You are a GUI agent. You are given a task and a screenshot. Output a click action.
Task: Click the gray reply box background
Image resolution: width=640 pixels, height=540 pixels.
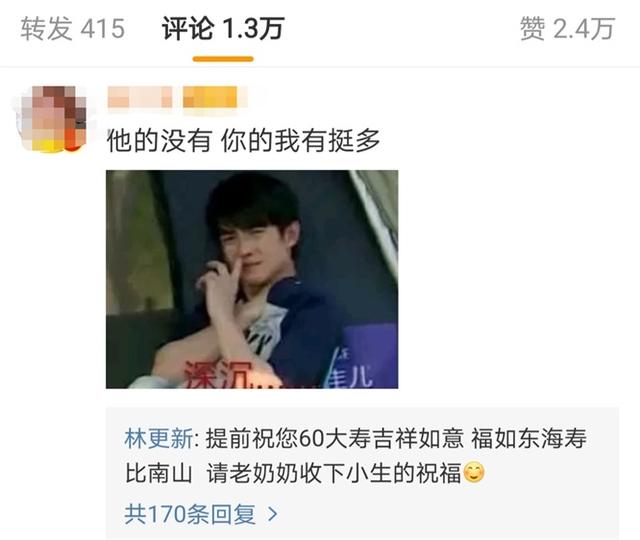[x=362, y=473]
